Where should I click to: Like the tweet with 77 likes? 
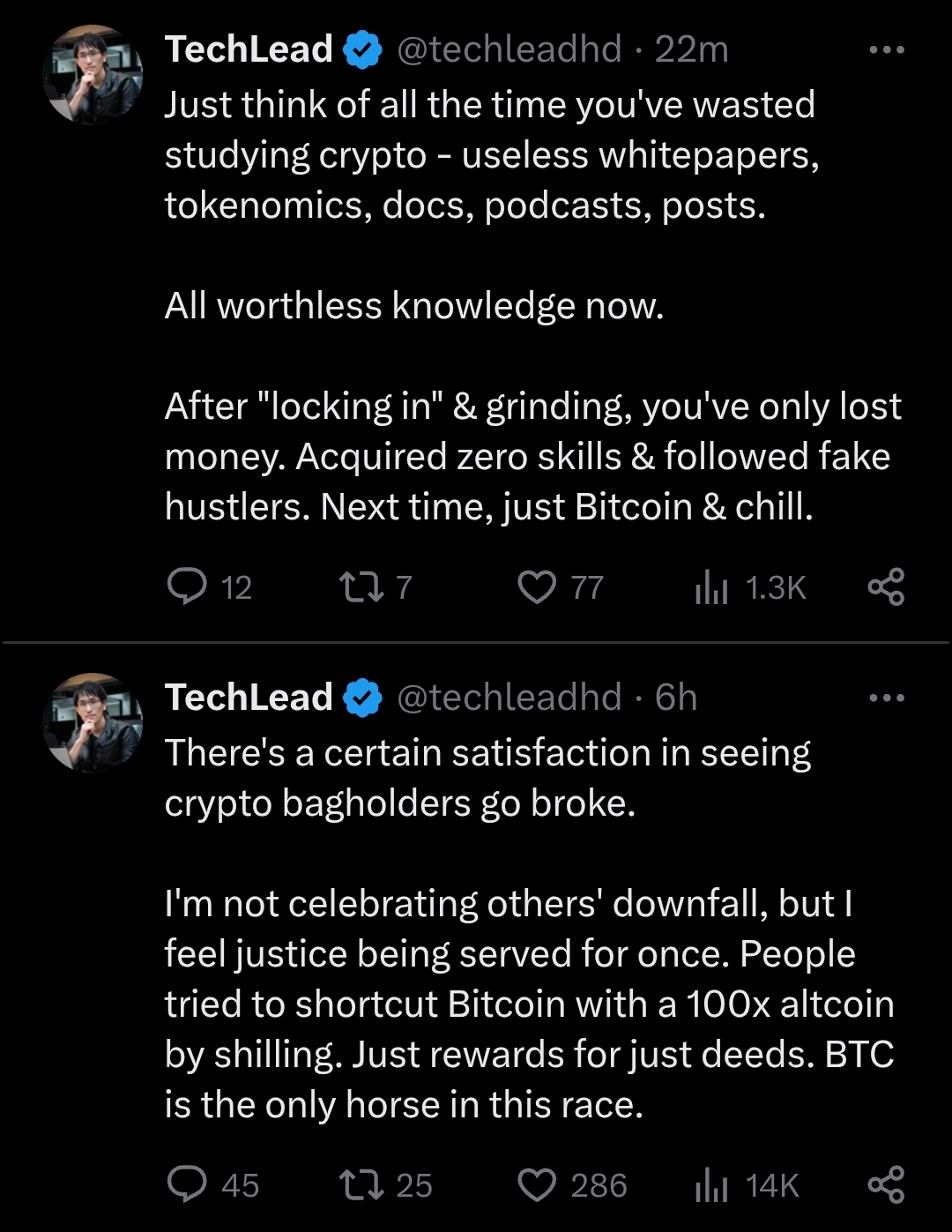coord(537,586)
